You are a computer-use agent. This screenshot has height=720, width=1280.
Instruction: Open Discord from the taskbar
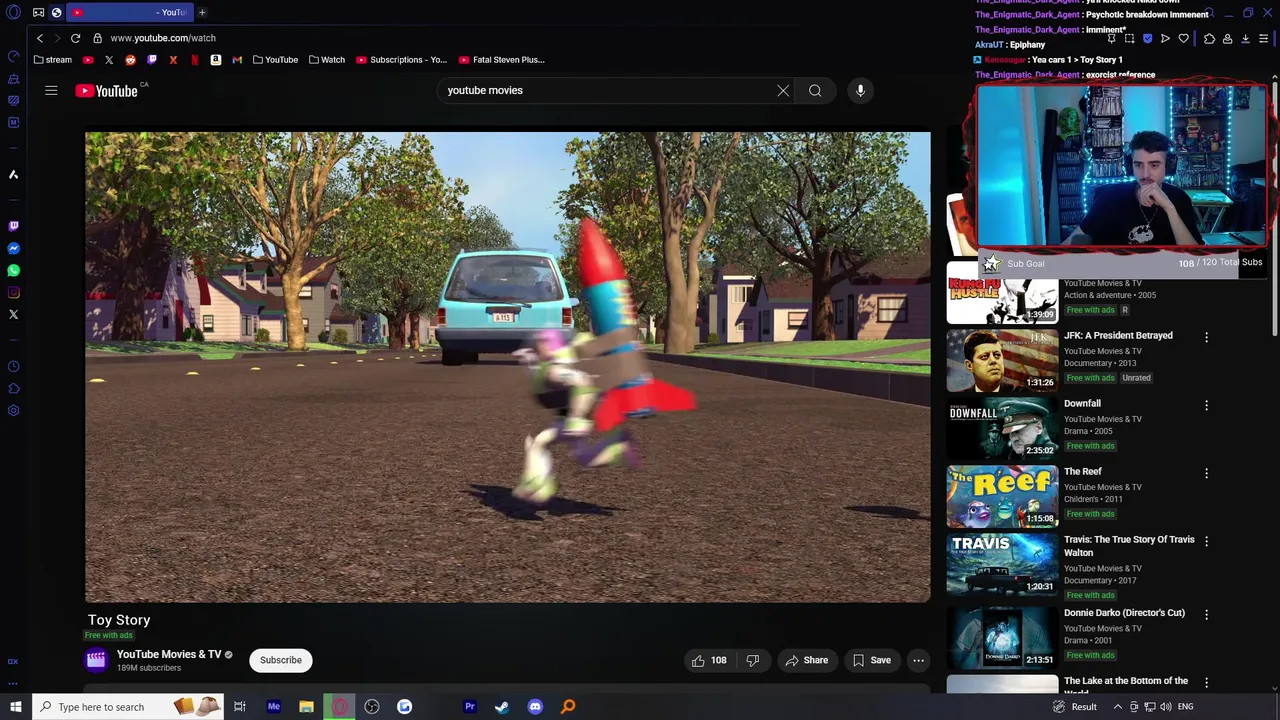535,707
